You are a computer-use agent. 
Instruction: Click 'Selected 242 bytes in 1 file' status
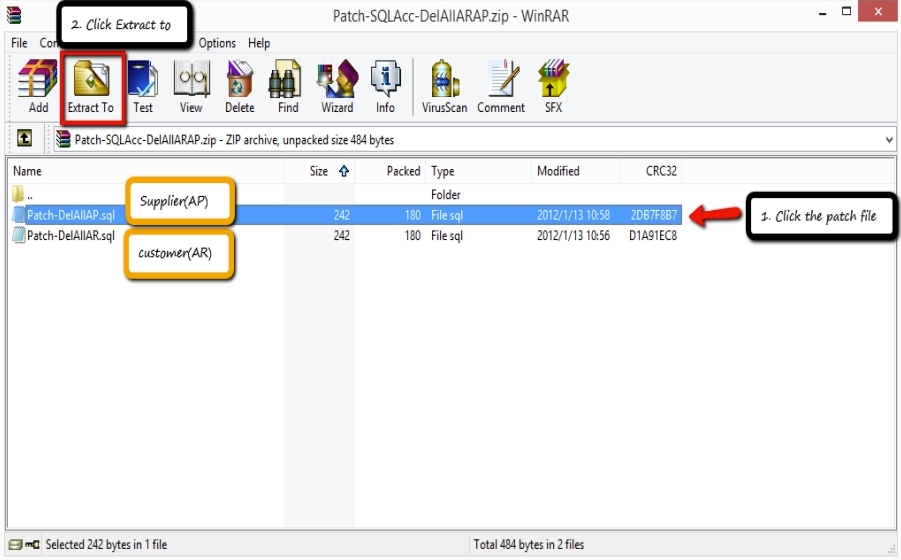(106, 544)
